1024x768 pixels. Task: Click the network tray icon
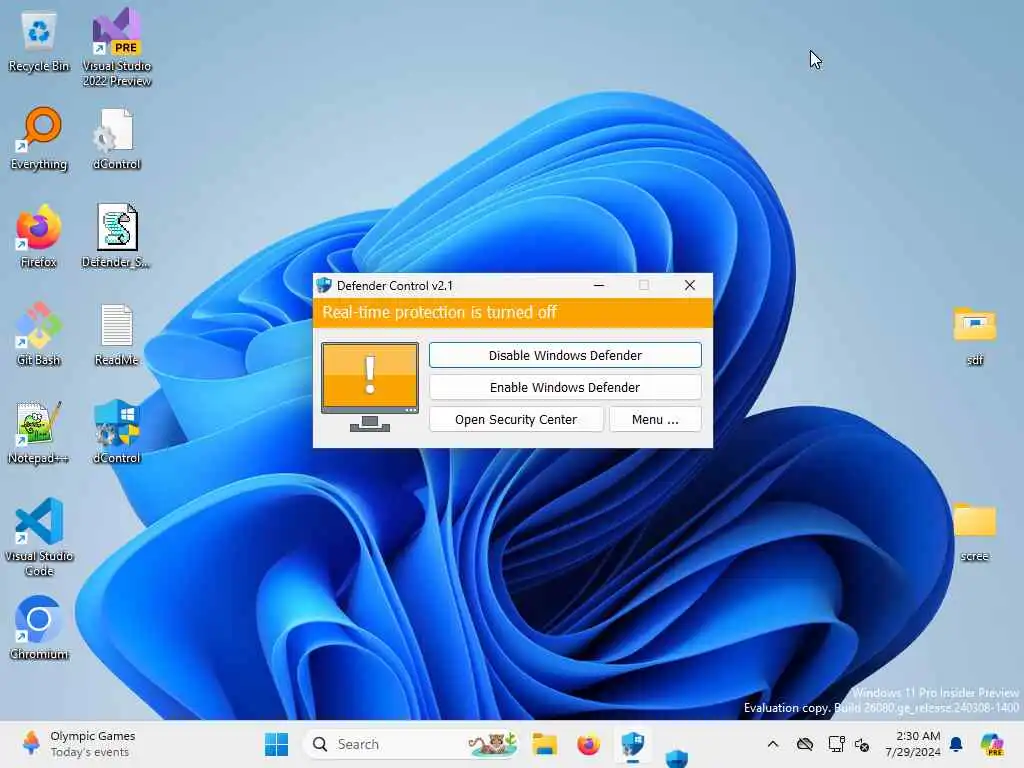pyautogui.click(x=836, y=744)
